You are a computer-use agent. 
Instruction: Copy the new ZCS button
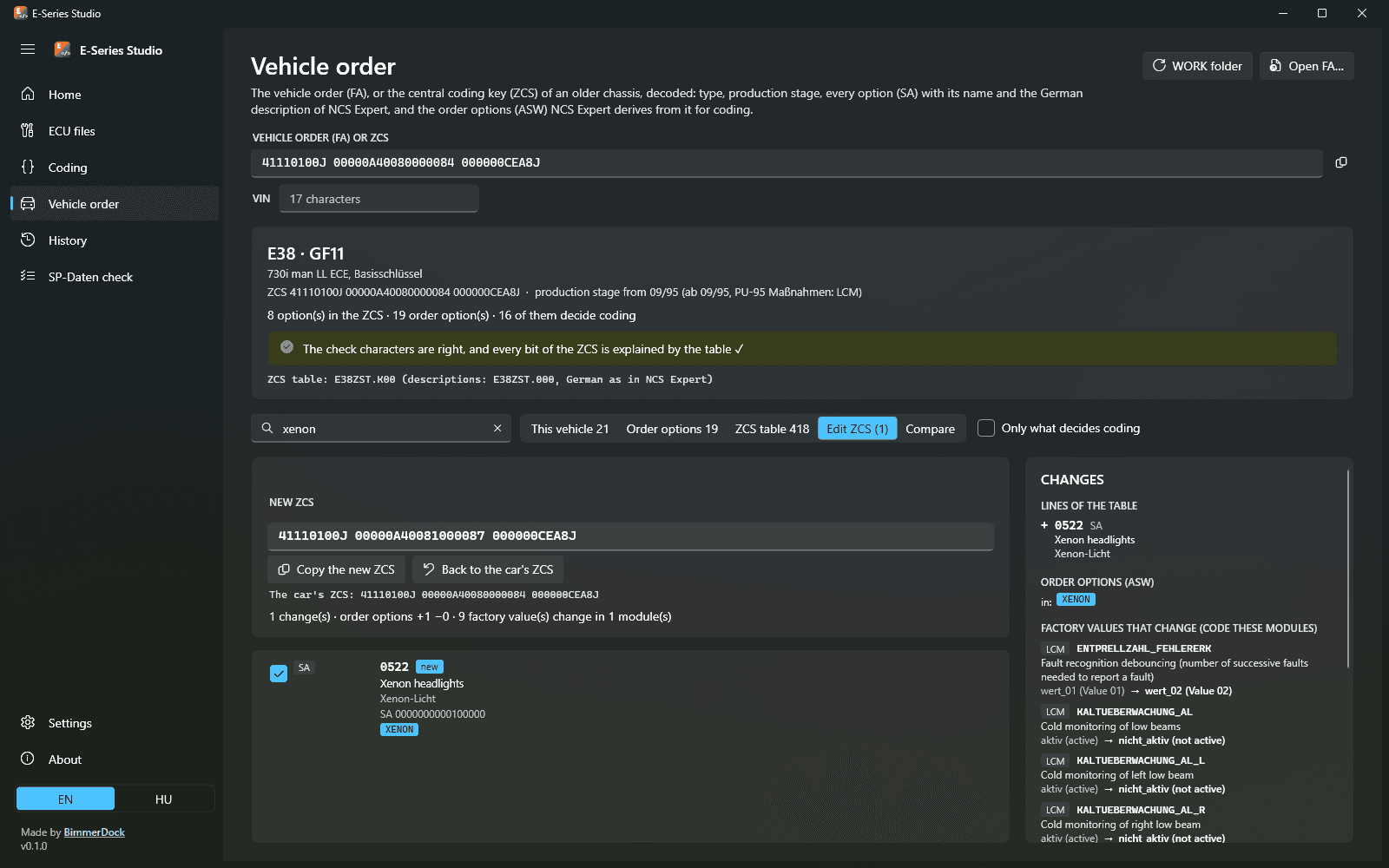(x=336, y=569)
